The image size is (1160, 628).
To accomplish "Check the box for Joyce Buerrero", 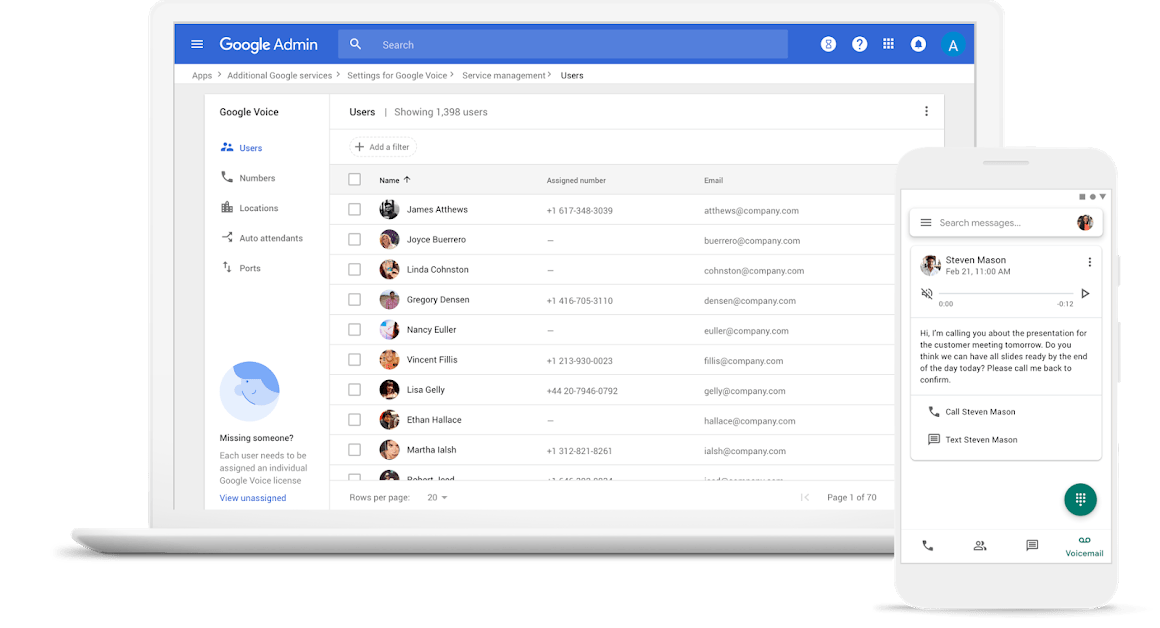I will [354, 240].
